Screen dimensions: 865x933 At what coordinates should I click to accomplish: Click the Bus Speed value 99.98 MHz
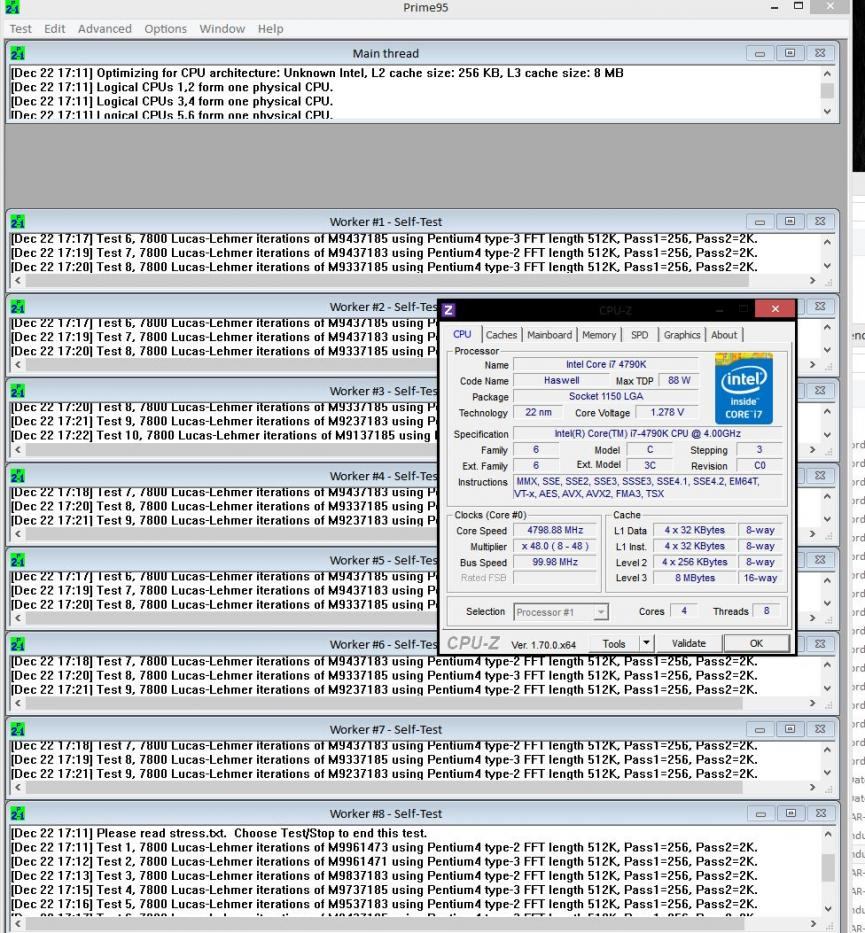pyautogui.click(x=555, y=562)
